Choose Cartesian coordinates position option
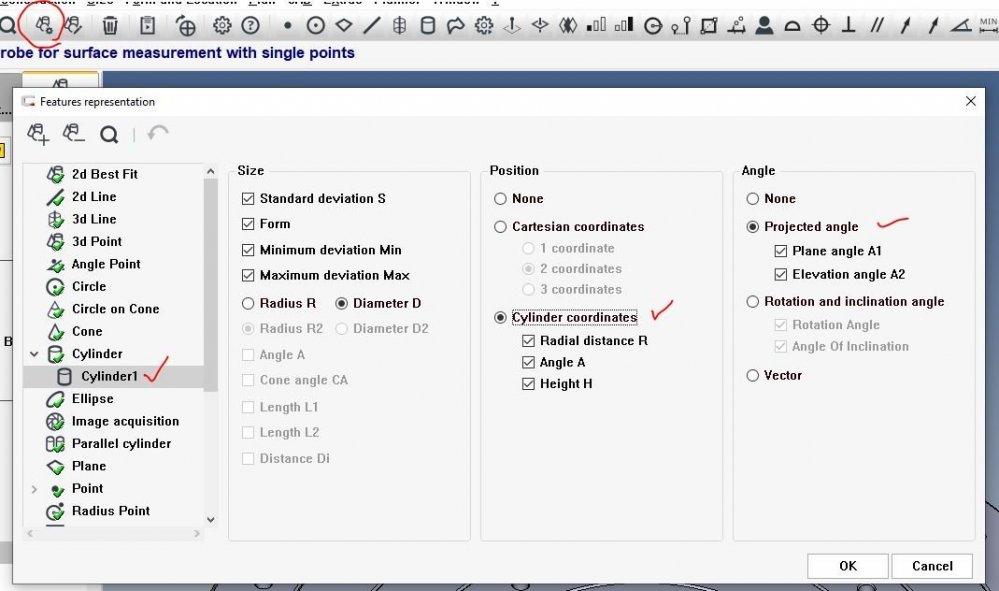 point(501,227)
